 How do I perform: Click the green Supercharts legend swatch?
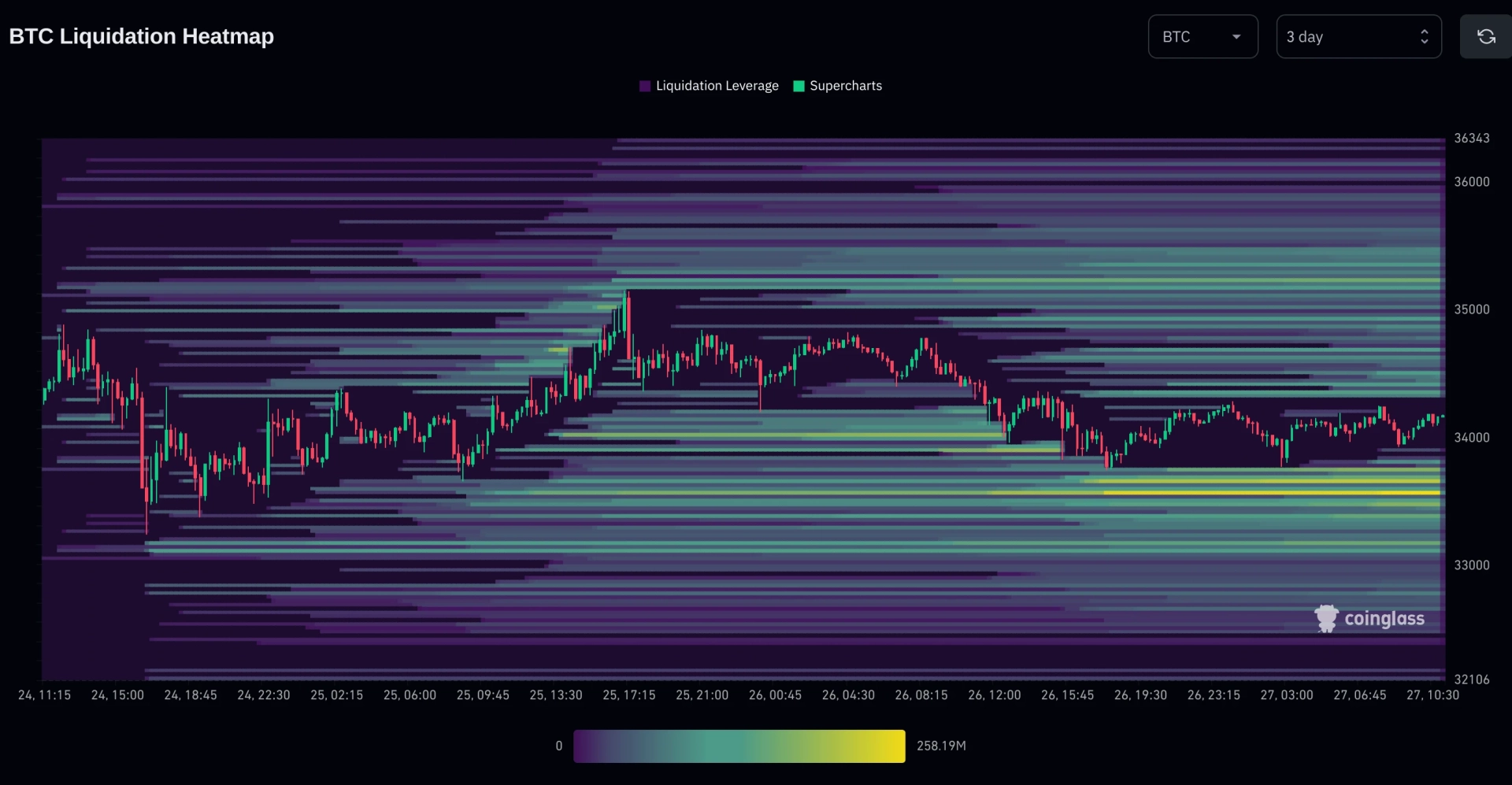click(799, 86)
